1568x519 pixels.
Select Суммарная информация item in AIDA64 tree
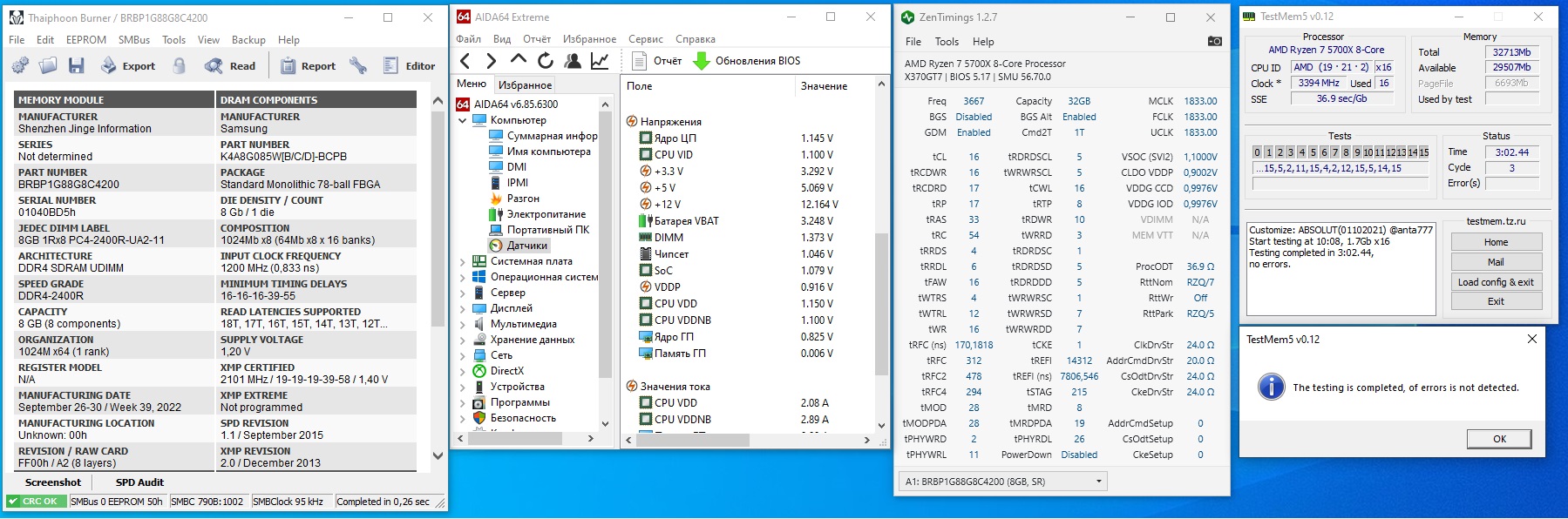point(543,136)
